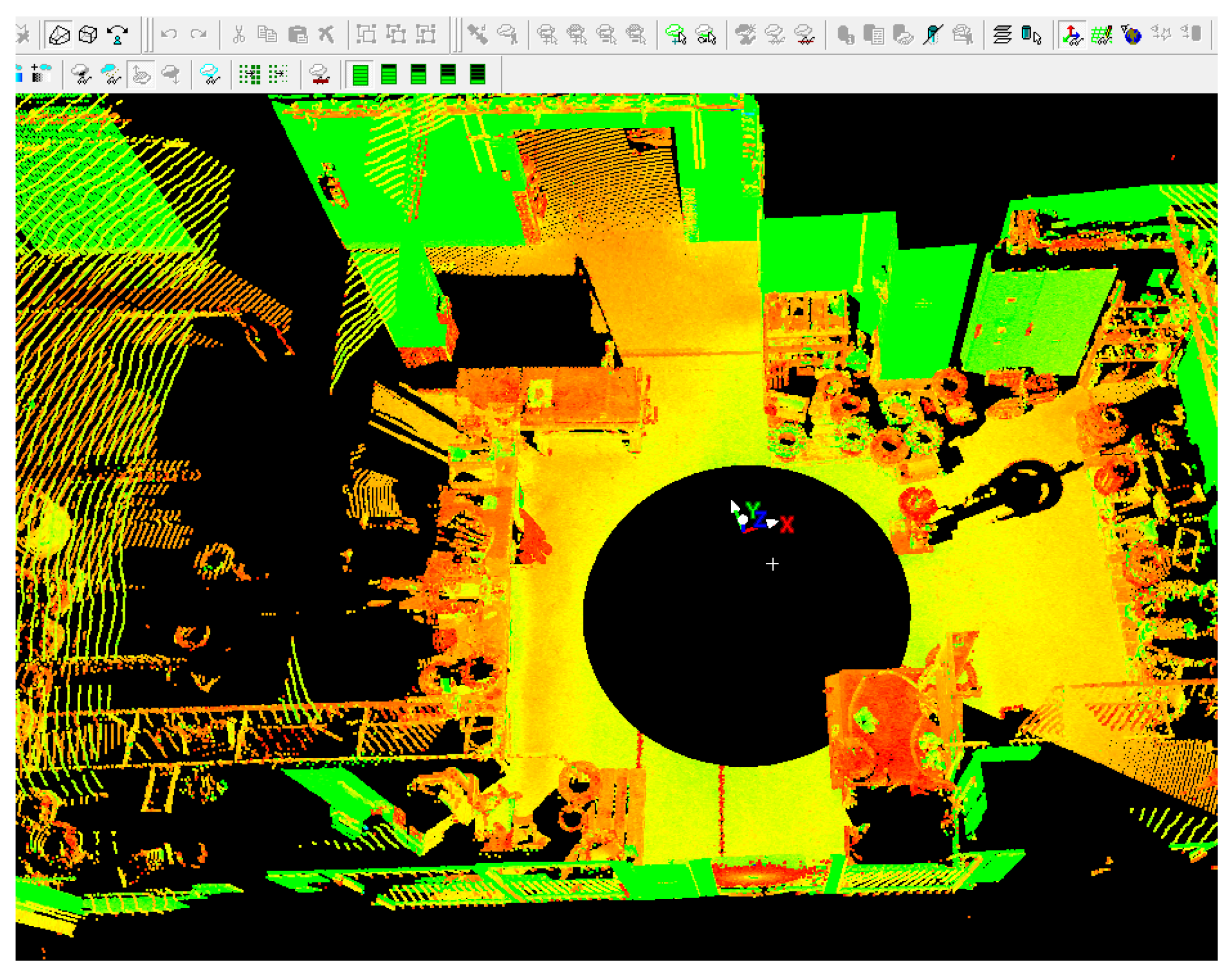Viewport: 1232px width, 975px height.
Task: Select the darkest point-density level bar
Action: pos(477,75)
